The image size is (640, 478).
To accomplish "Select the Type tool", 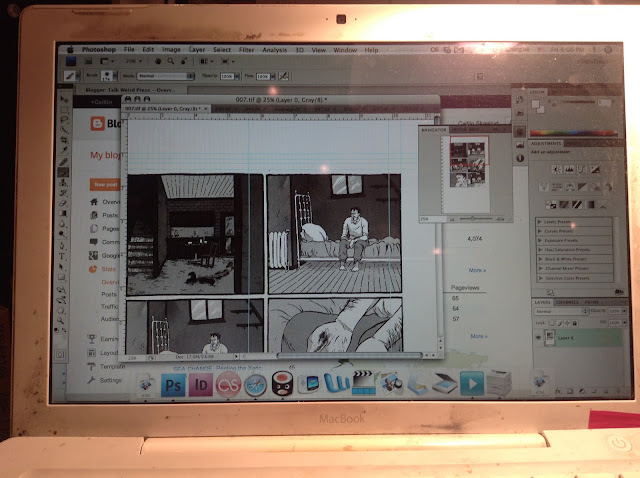I will click(x=62, y=256).
